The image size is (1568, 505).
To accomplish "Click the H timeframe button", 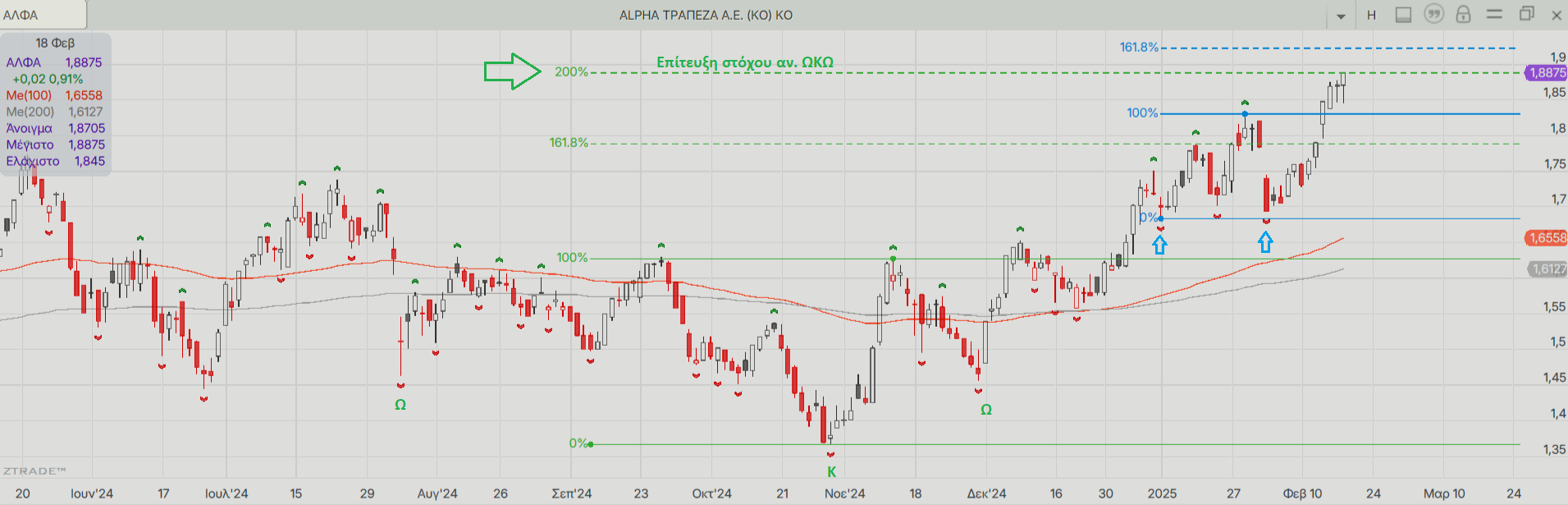I will [1371, 15].
